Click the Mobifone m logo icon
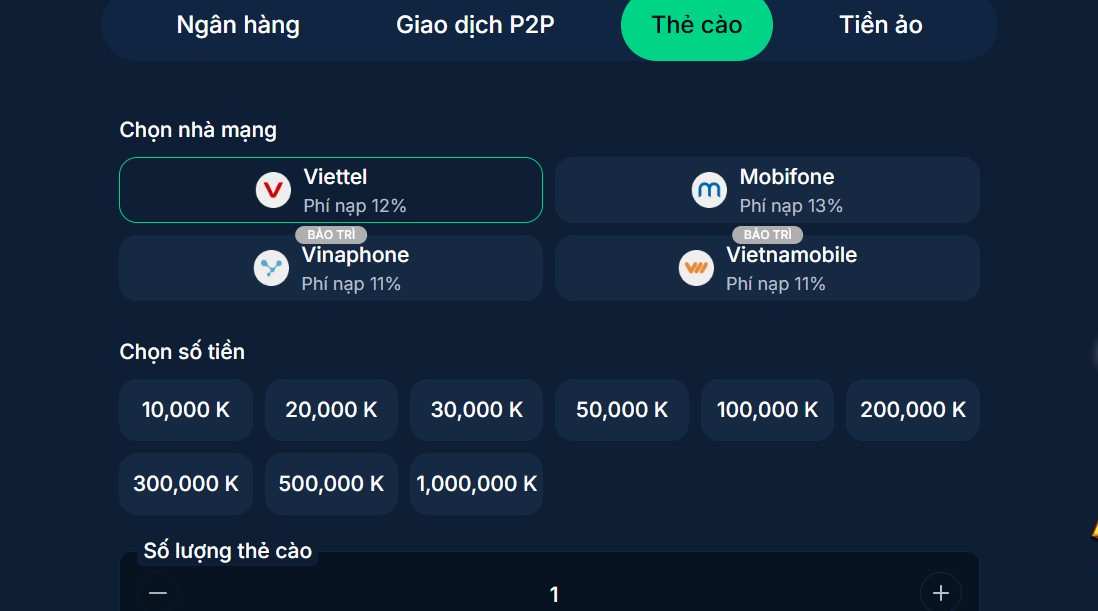1098x611 pixels. pos(708,190)
